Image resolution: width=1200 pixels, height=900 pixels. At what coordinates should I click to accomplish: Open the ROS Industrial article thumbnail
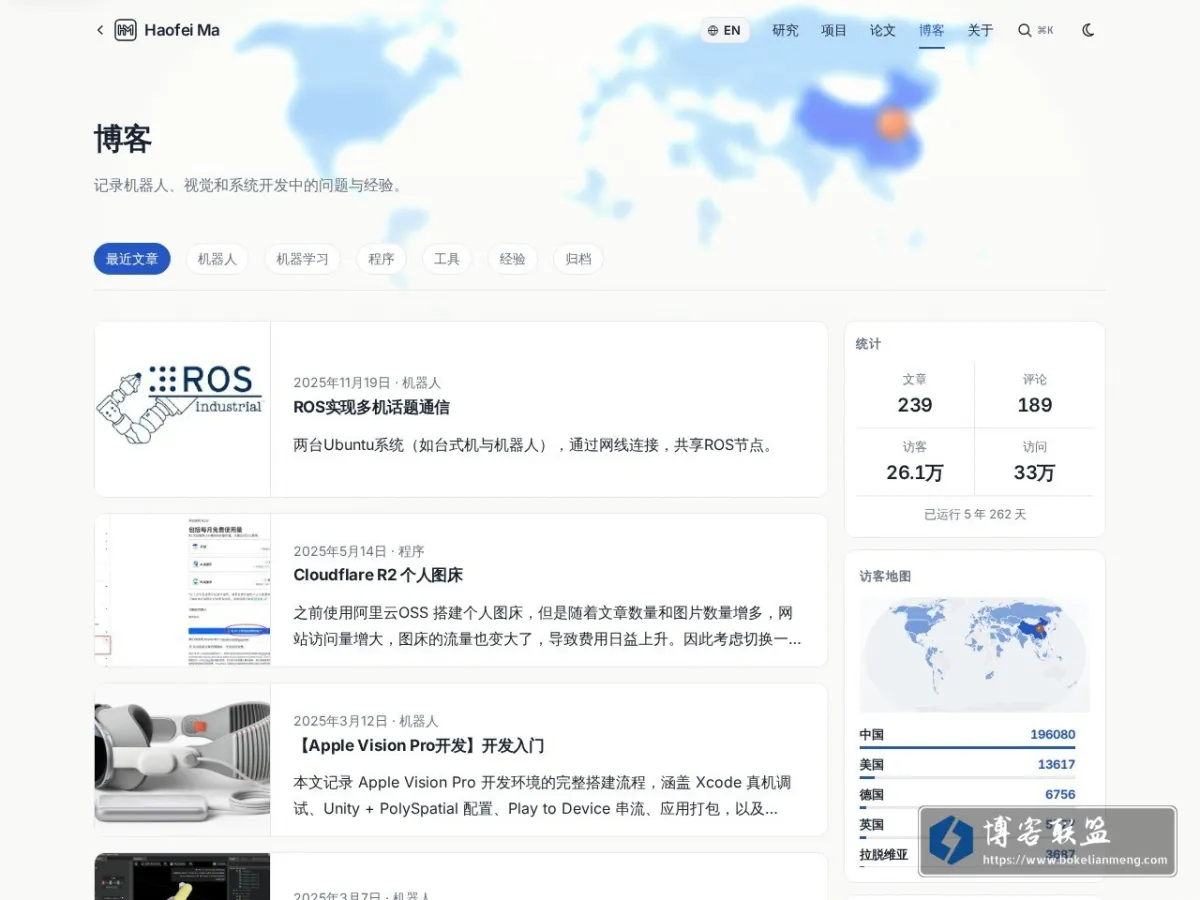pos(182,409)
